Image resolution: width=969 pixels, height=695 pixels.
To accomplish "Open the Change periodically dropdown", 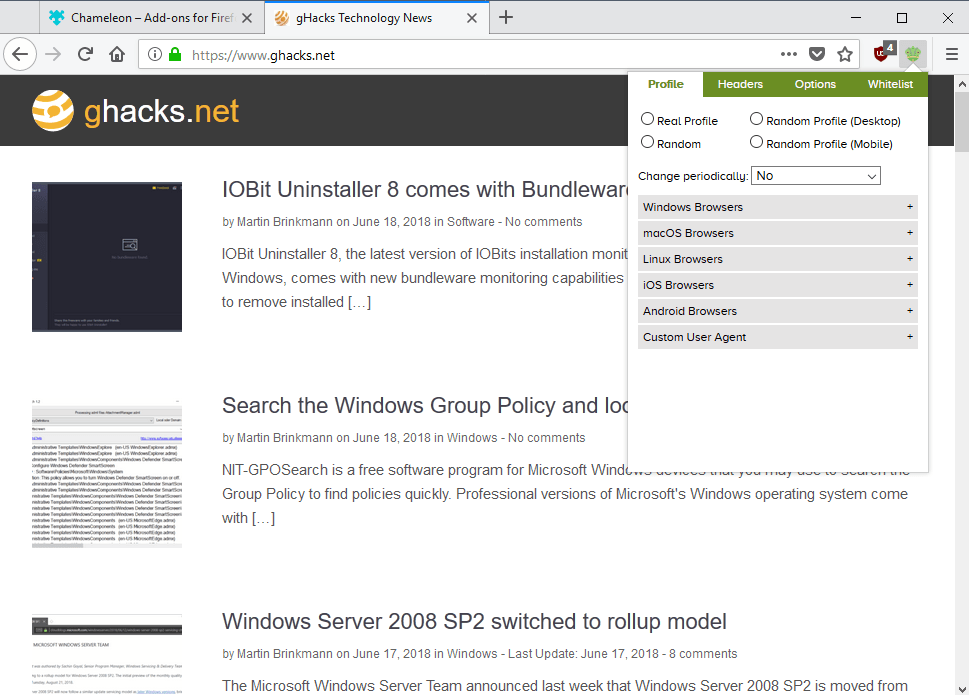I will (816, 176).
